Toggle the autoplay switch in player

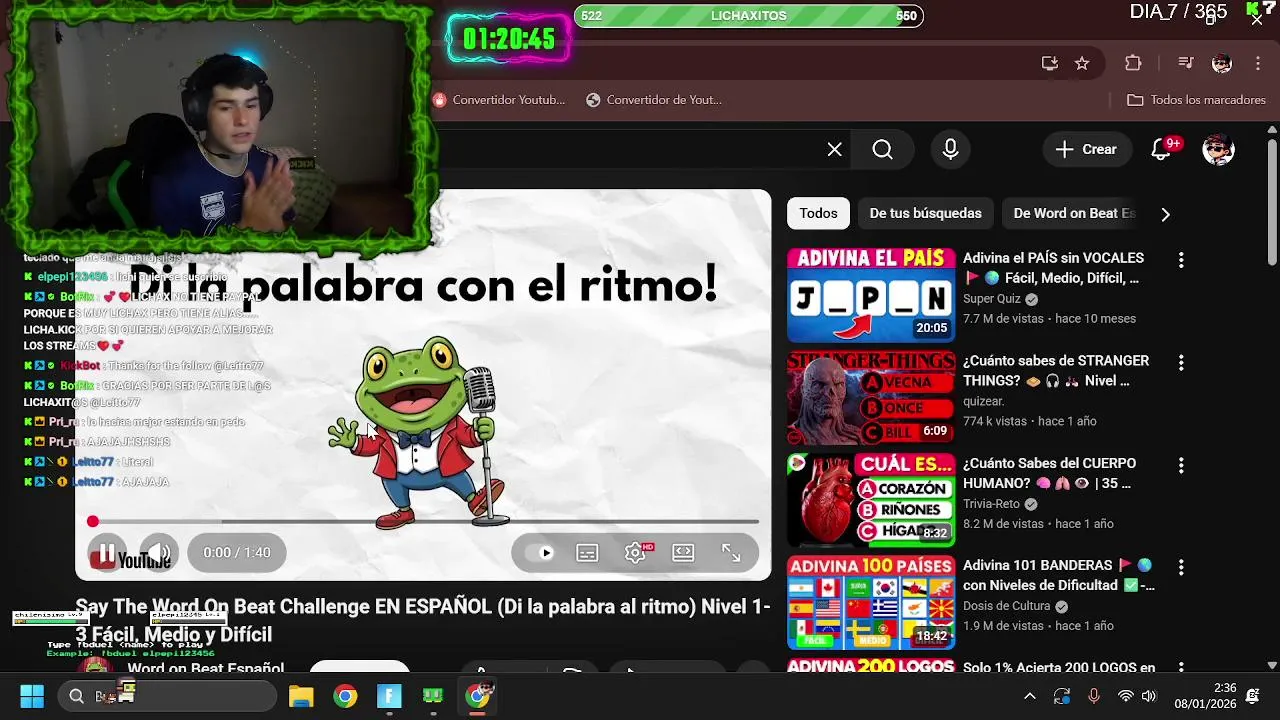pyautogui.click(x=540, y=553)
